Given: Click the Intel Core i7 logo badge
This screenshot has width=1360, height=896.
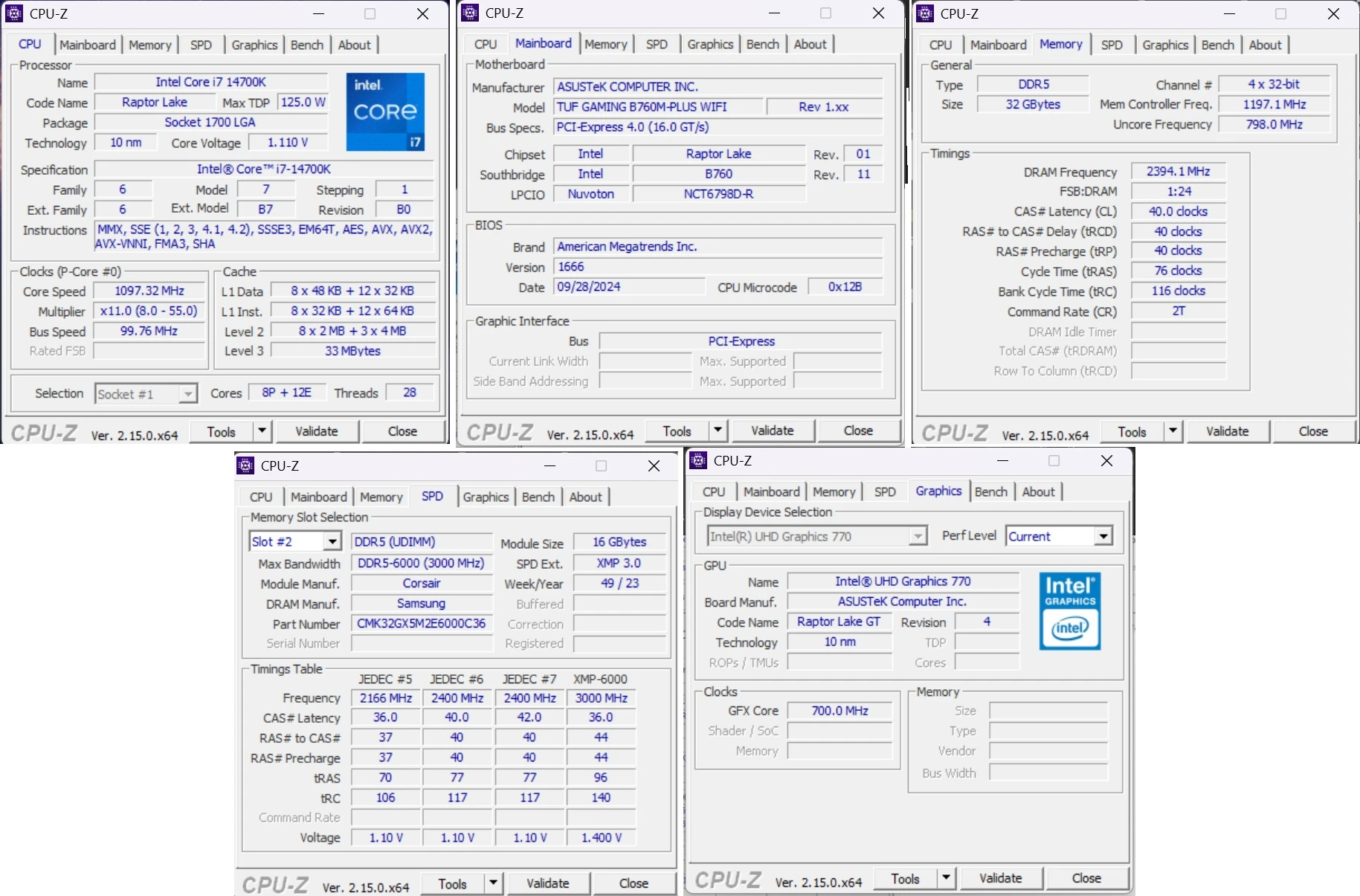Looking at the screenshot, I should [x=385, y=112].
